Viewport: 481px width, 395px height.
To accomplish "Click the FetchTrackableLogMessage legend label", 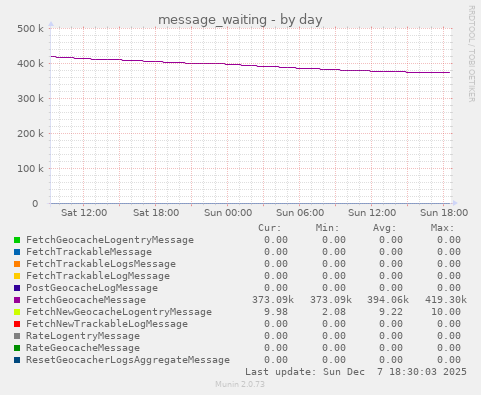I will tap(98, 276).
